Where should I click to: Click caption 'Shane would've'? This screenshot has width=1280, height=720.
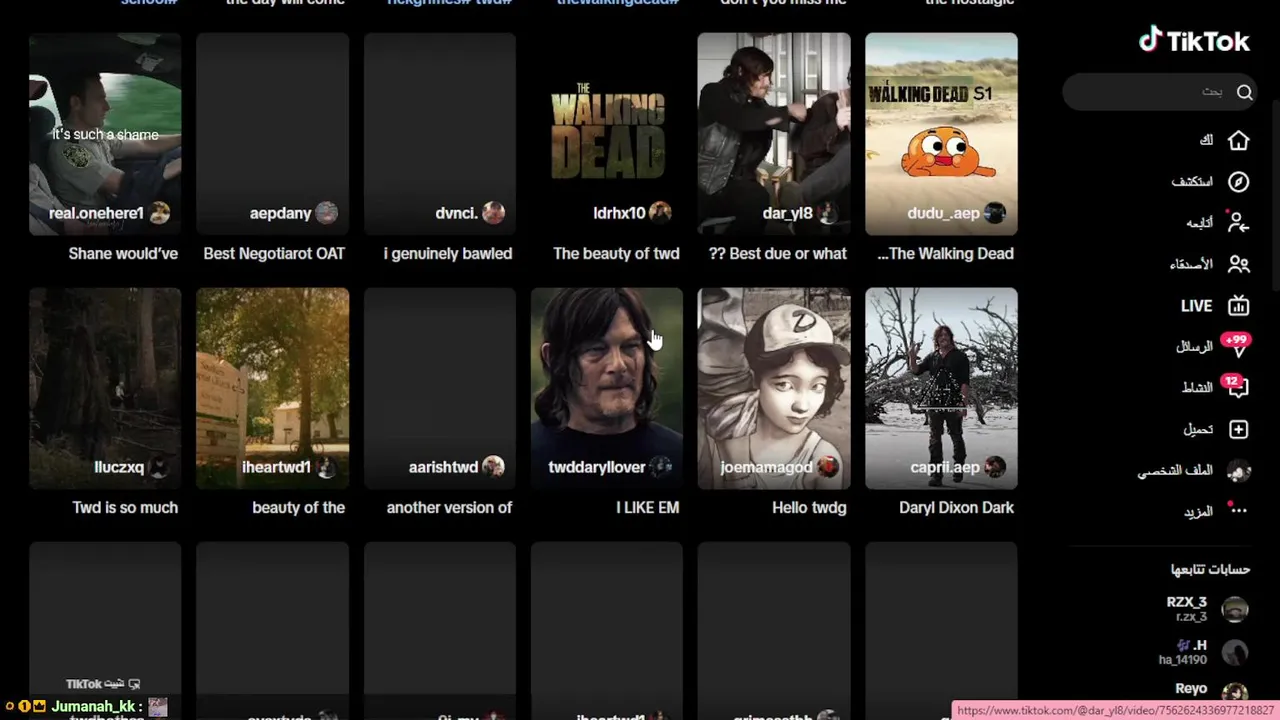tap(123, 254)
